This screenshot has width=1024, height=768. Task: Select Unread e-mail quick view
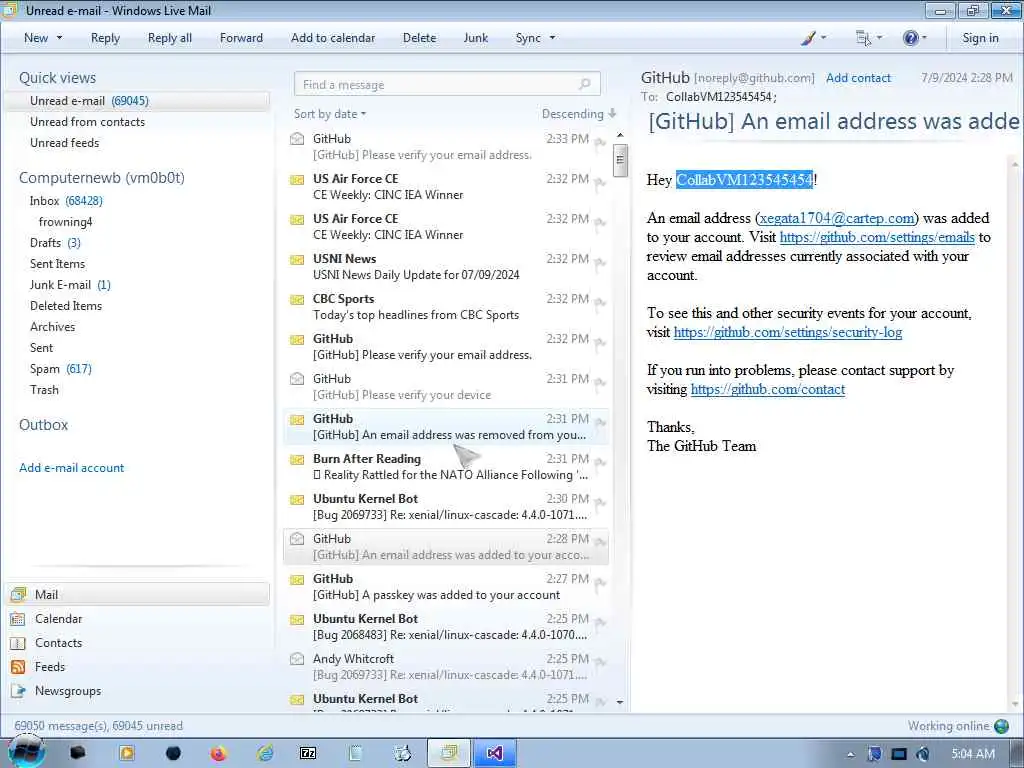coord(137,101)
